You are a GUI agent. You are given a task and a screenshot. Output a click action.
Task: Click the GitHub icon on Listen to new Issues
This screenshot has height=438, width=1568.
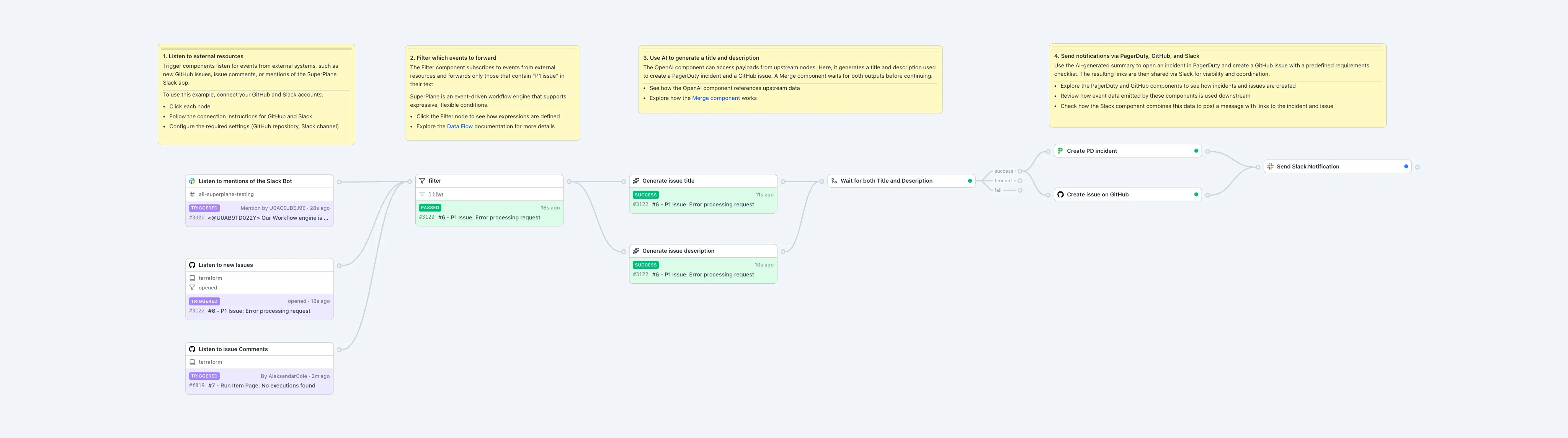193,265
